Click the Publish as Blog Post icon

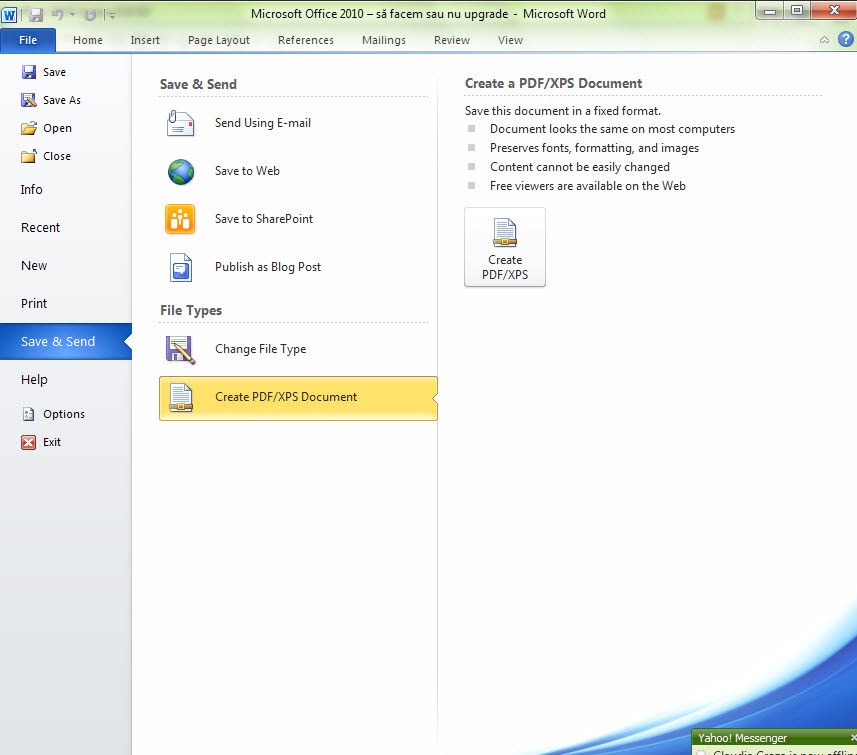pos(181,267)
